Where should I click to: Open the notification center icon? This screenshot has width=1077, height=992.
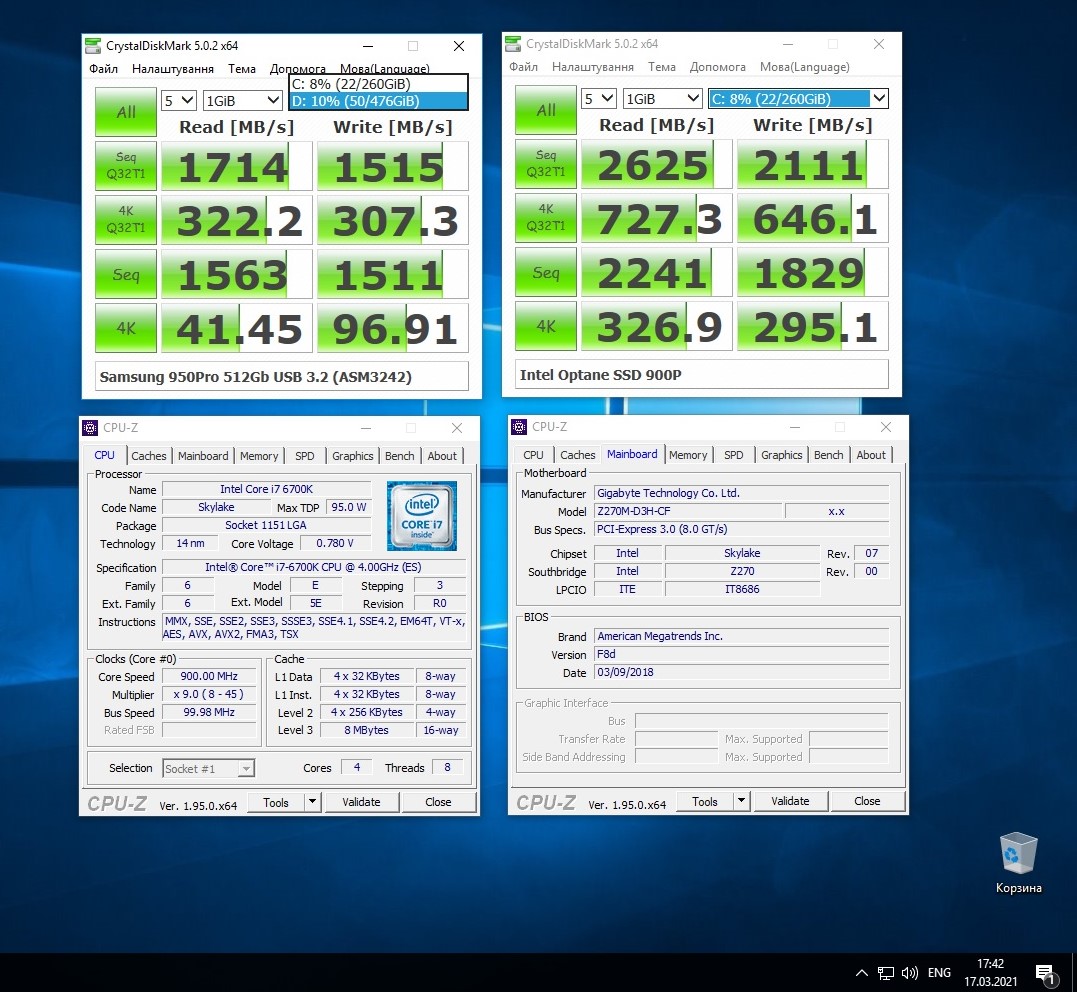[x=1046, y=973]
